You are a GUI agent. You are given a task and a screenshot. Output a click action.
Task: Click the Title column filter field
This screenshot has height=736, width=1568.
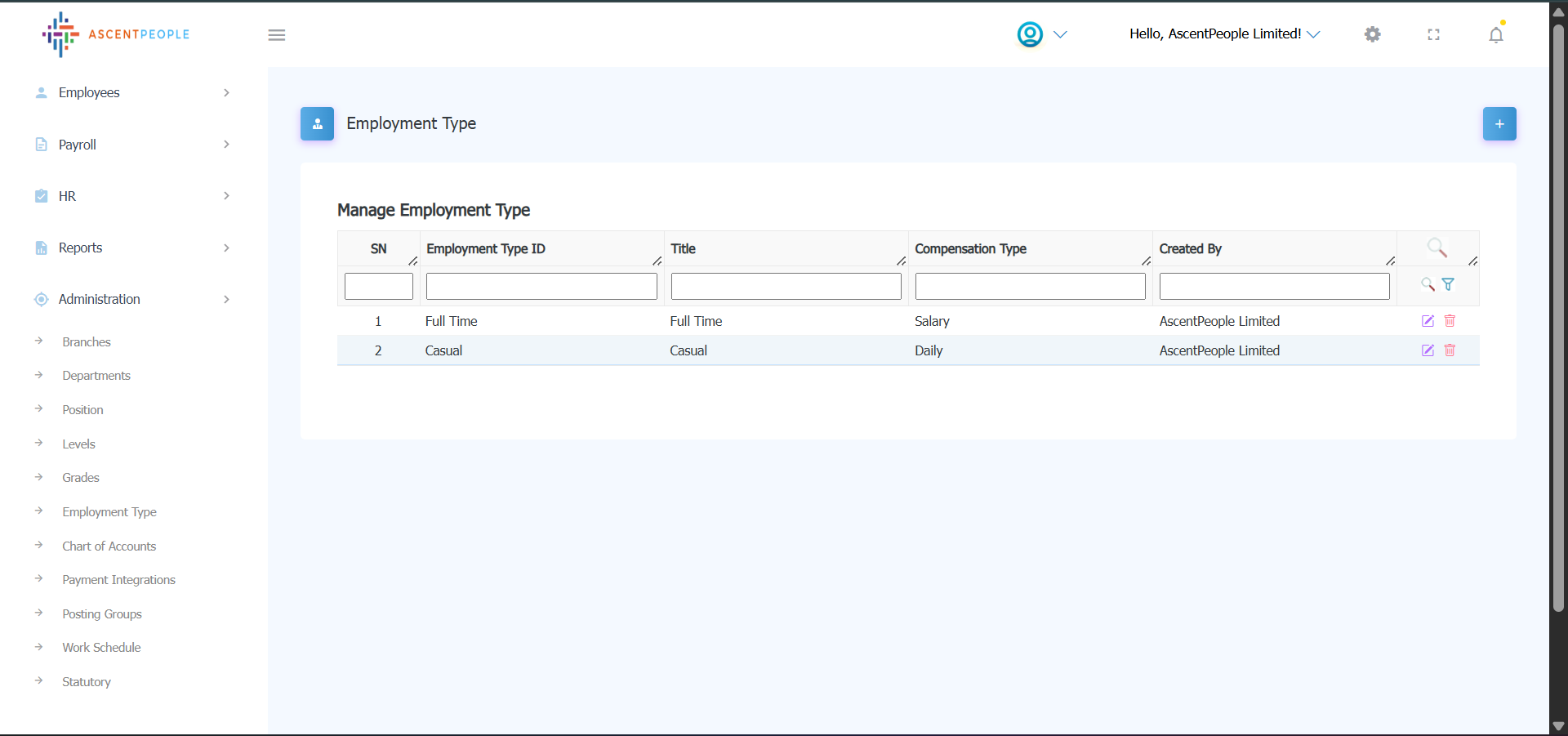(786, 287)
